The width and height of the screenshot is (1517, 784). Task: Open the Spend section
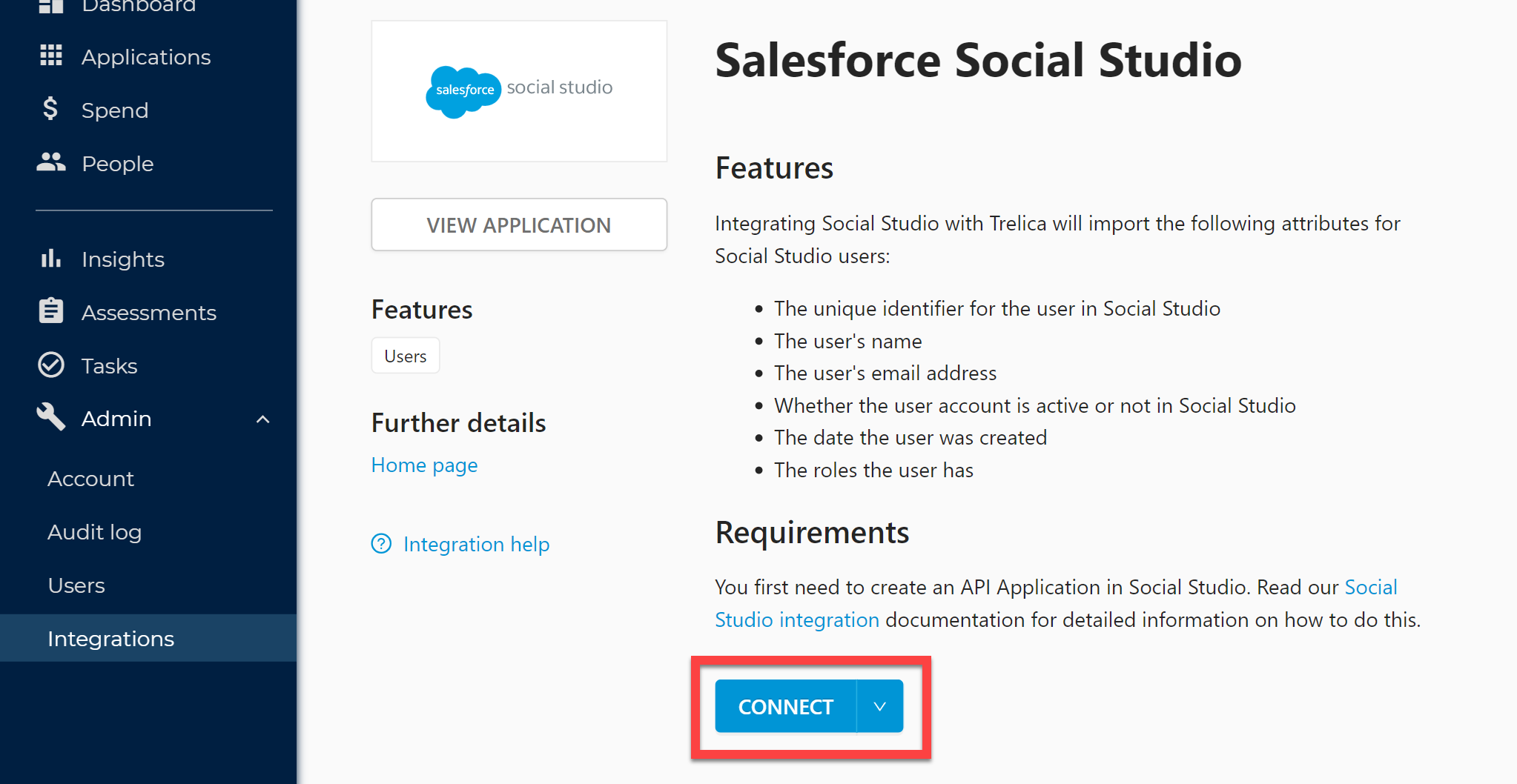coord(115,110)
